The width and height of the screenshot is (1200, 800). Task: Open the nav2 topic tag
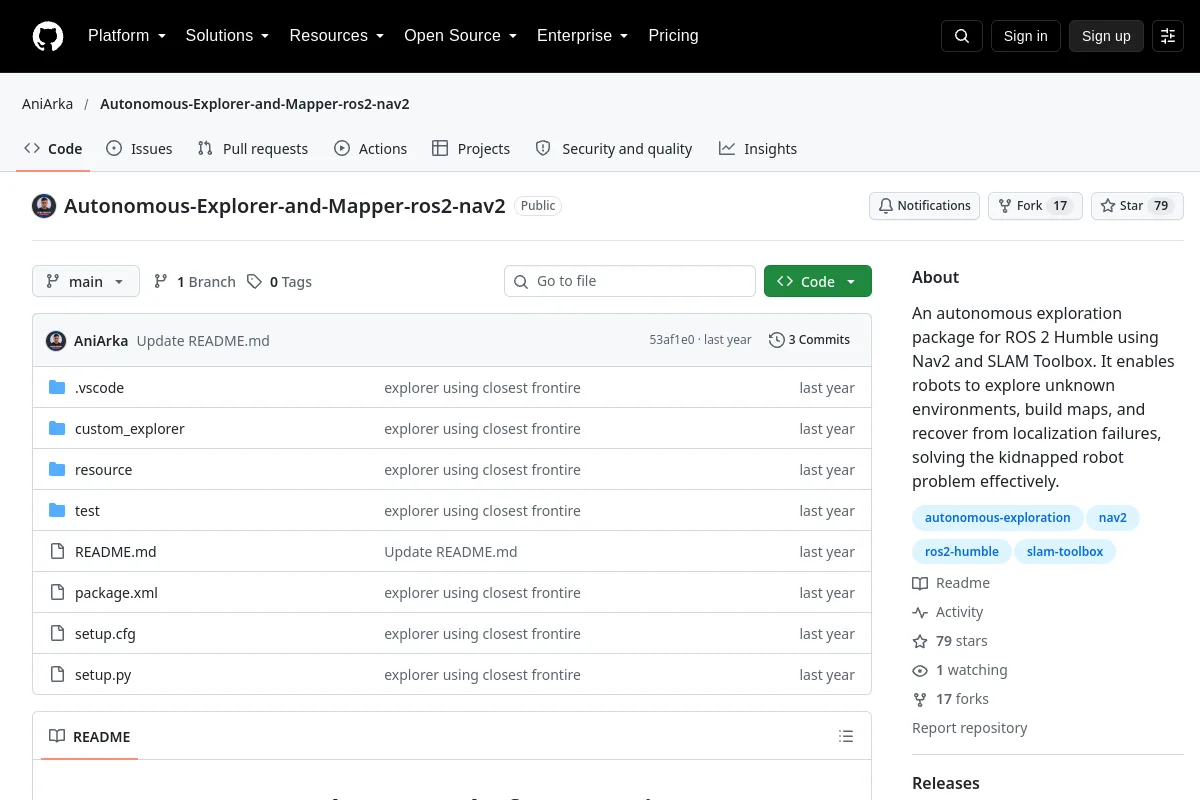tap(1113, 518)
